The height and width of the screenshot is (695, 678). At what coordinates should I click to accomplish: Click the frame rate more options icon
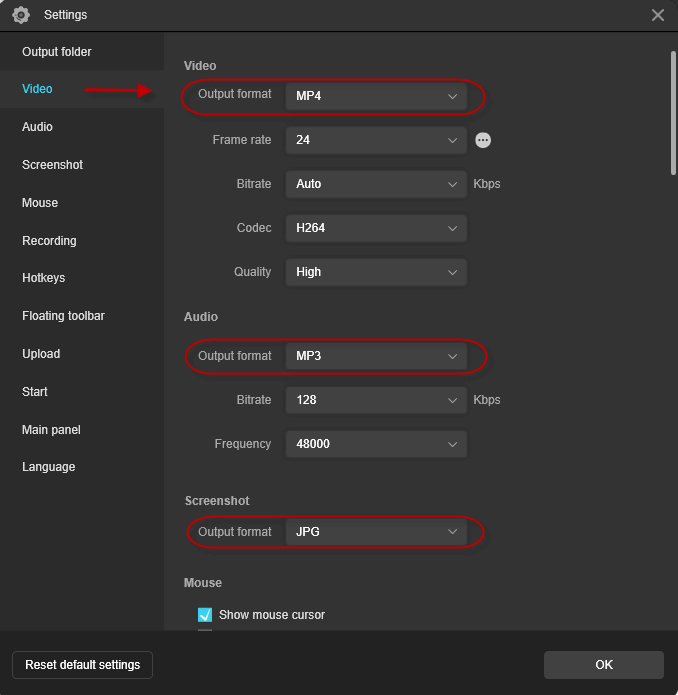point(483,141)
